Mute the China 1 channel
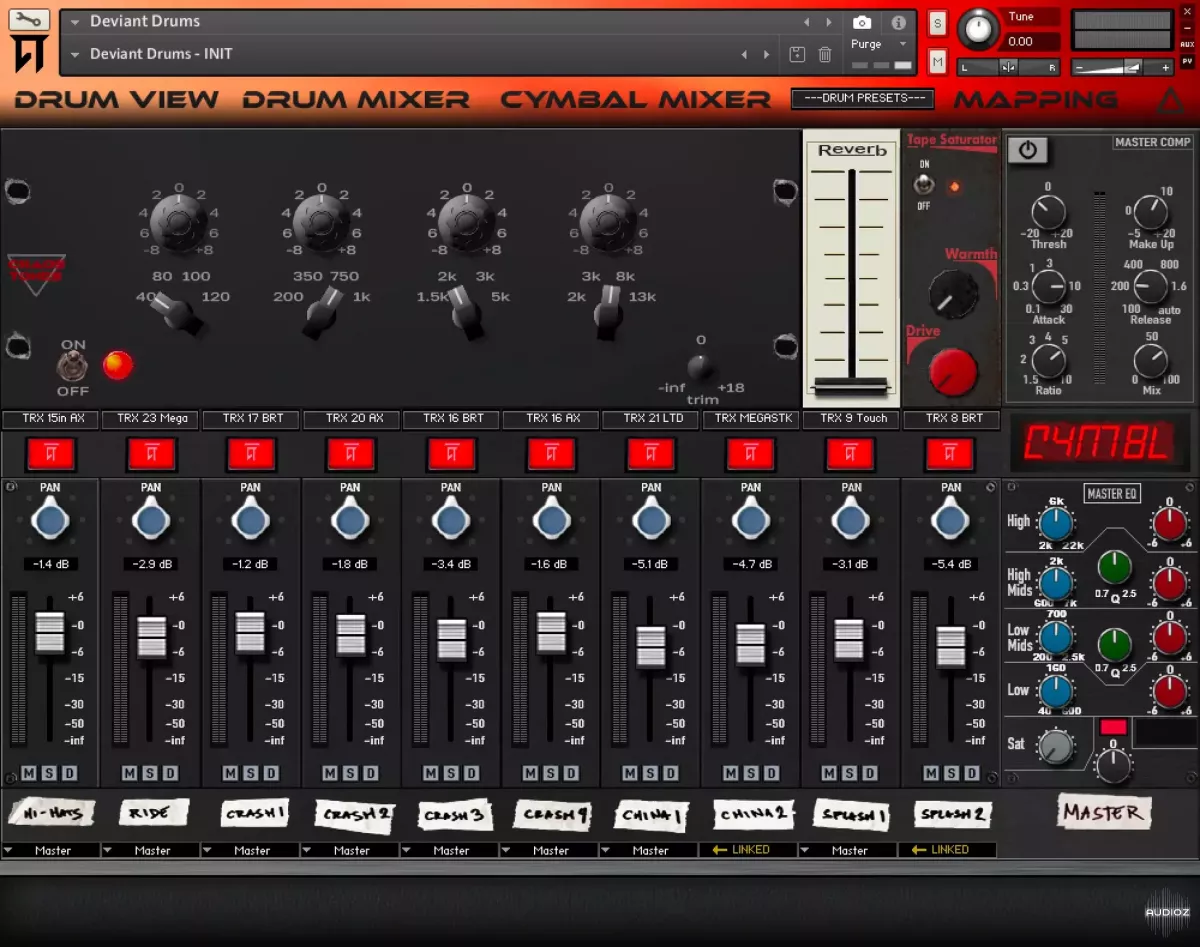 (630, 774)
